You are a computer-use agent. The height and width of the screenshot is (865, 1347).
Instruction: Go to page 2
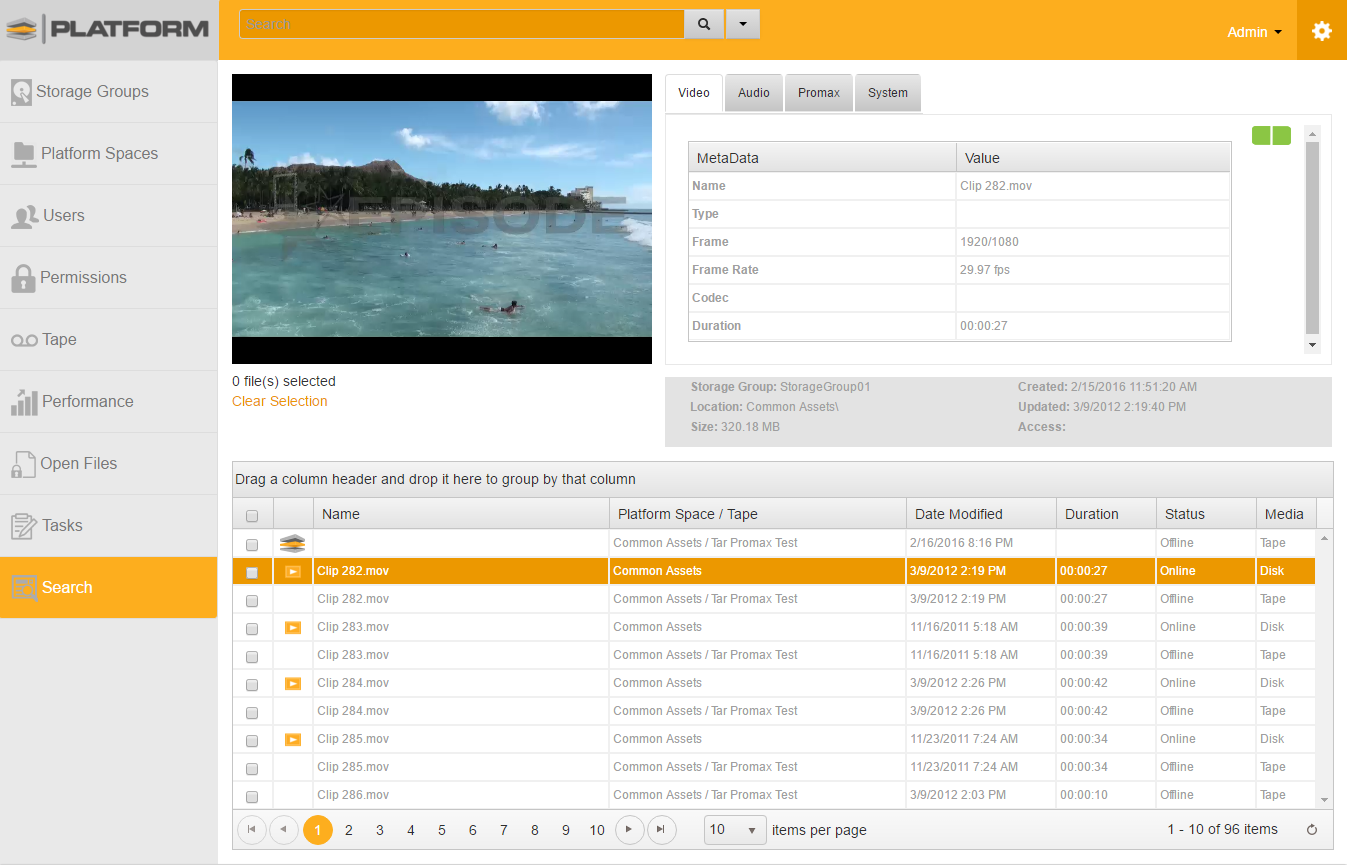(x=349, y=830)
